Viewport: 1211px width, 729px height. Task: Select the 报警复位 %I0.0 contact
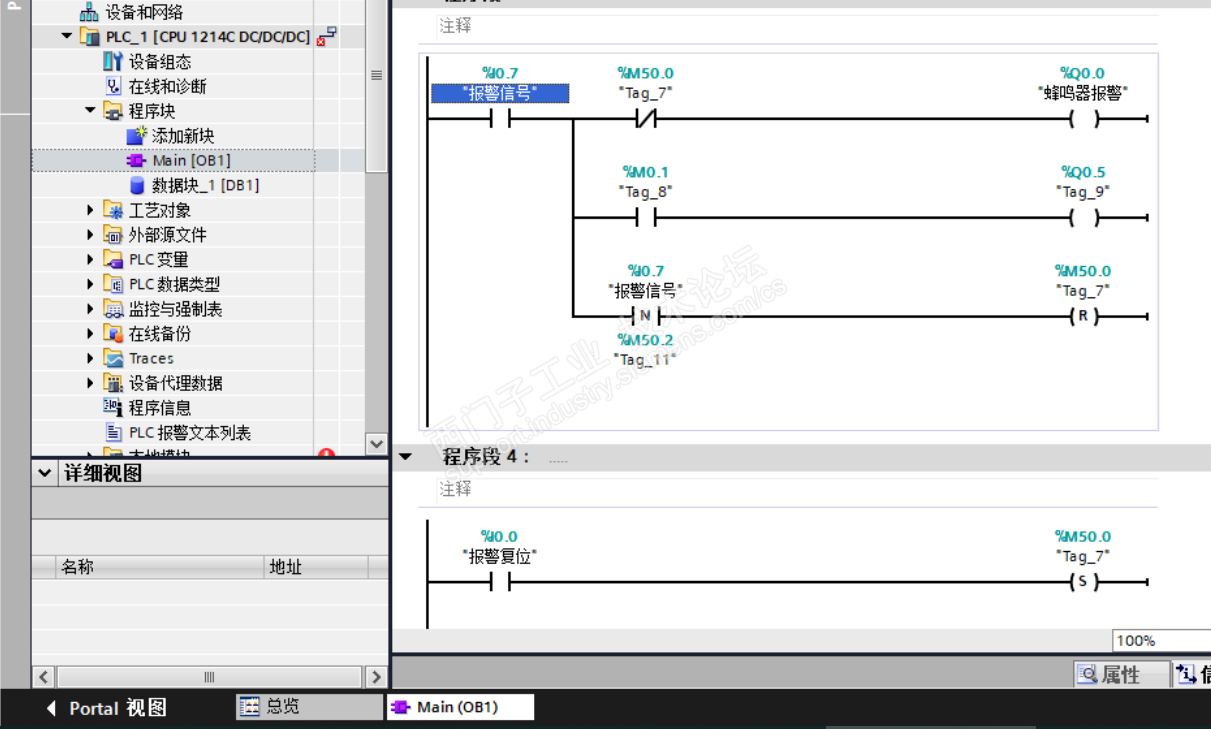500,582
